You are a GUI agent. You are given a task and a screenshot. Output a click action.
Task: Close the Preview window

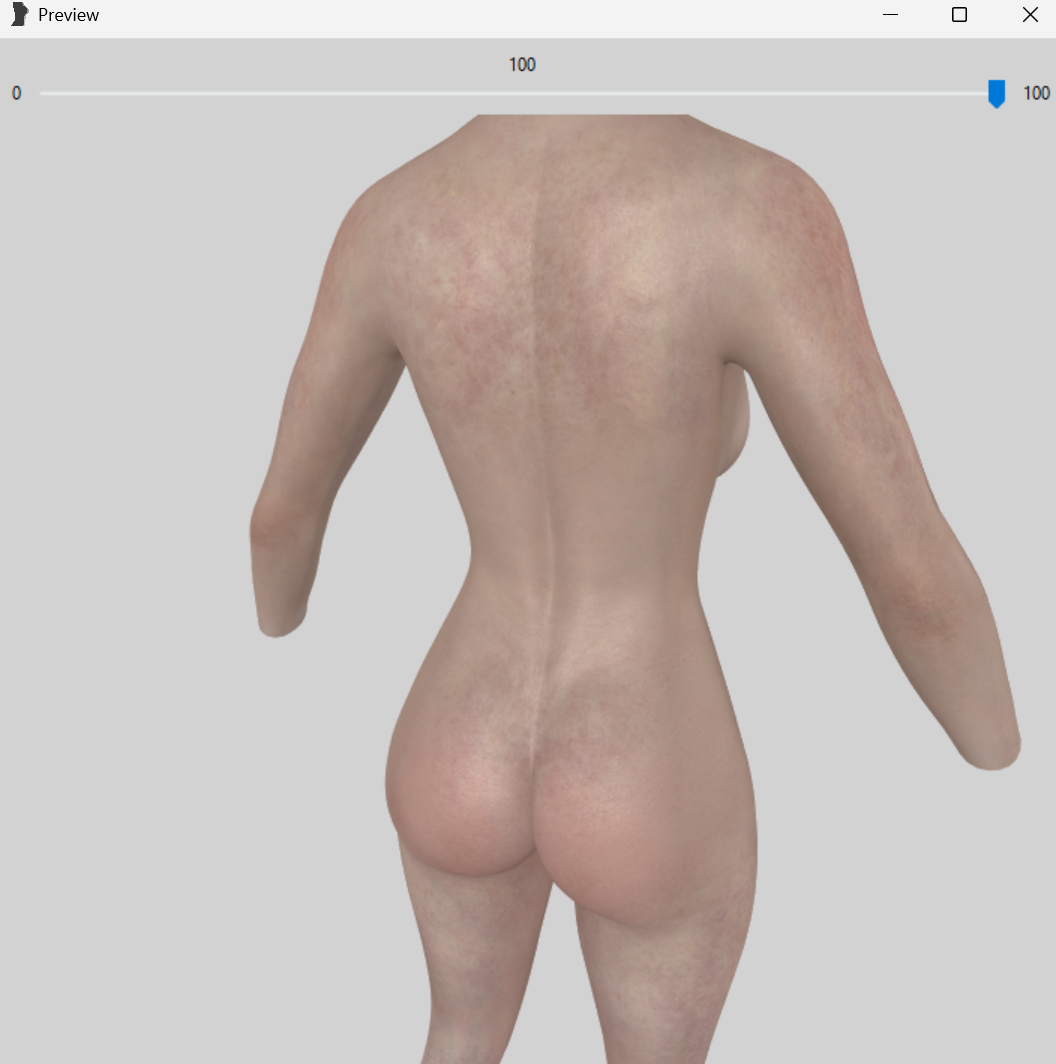click(x=1030, y=14)
